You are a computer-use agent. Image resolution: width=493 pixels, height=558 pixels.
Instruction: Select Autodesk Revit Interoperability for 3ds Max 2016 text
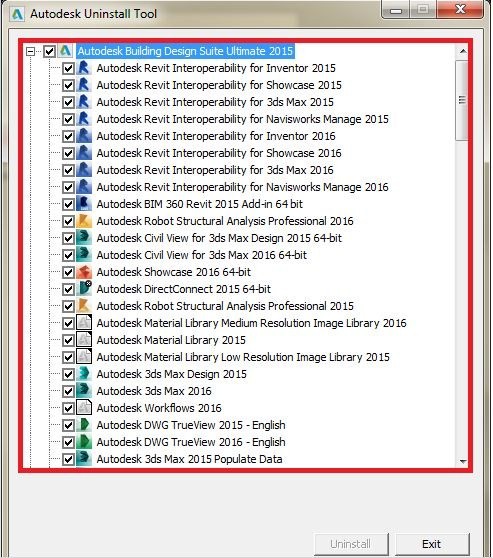click(215, 170)
